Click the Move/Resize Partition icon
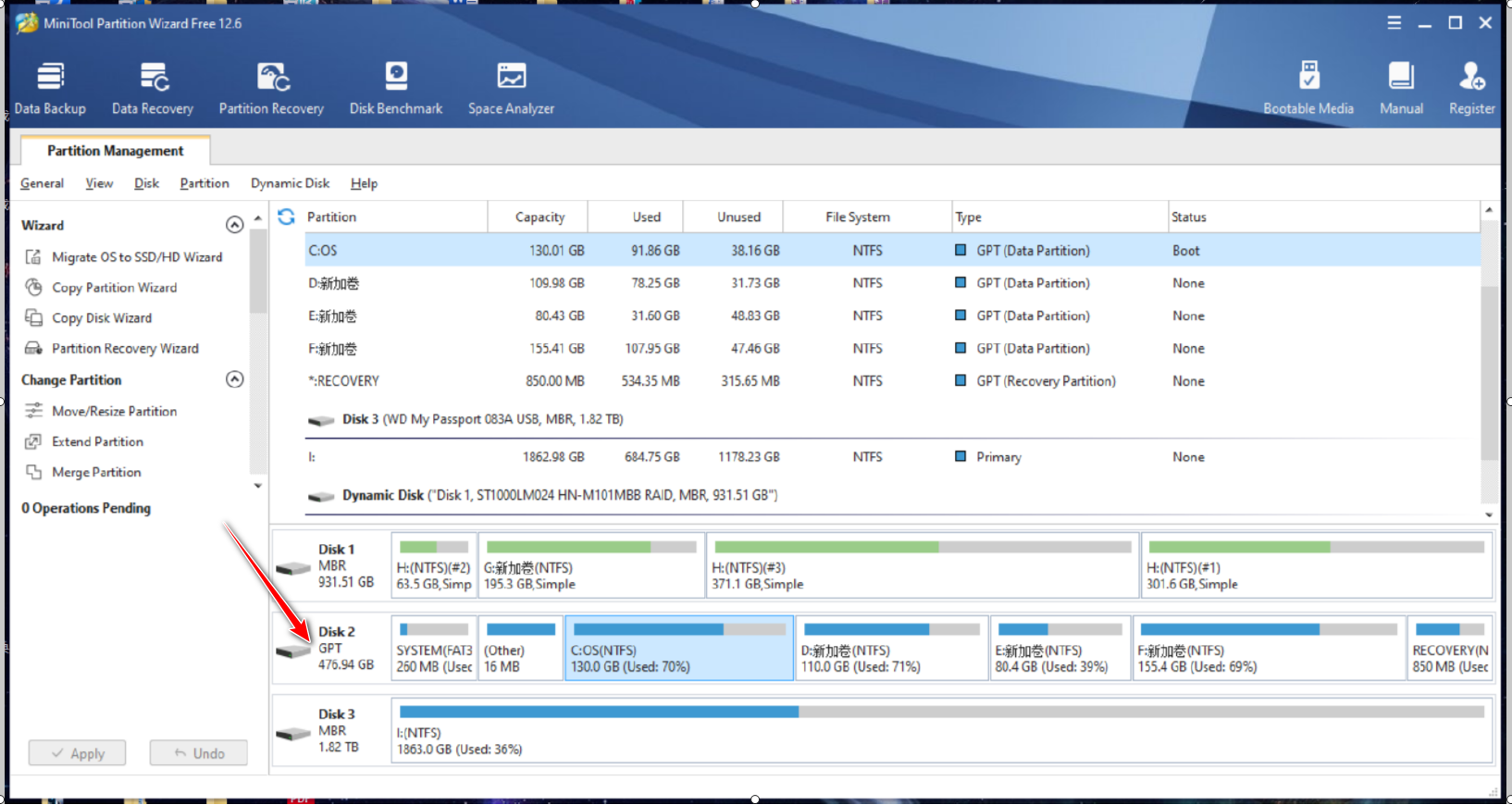The image size is (1512, 805). [33, 410]
